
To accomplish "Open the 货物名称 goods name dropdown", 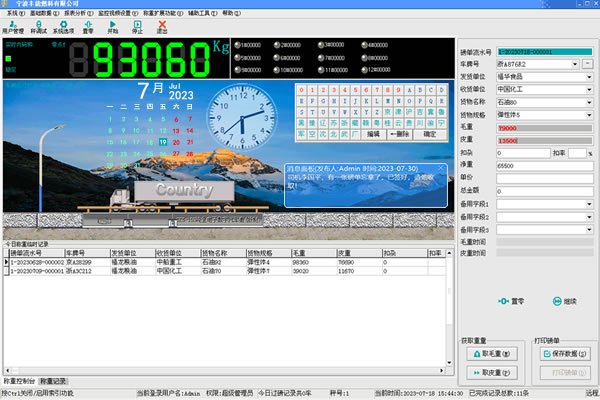I will [589, 103].
